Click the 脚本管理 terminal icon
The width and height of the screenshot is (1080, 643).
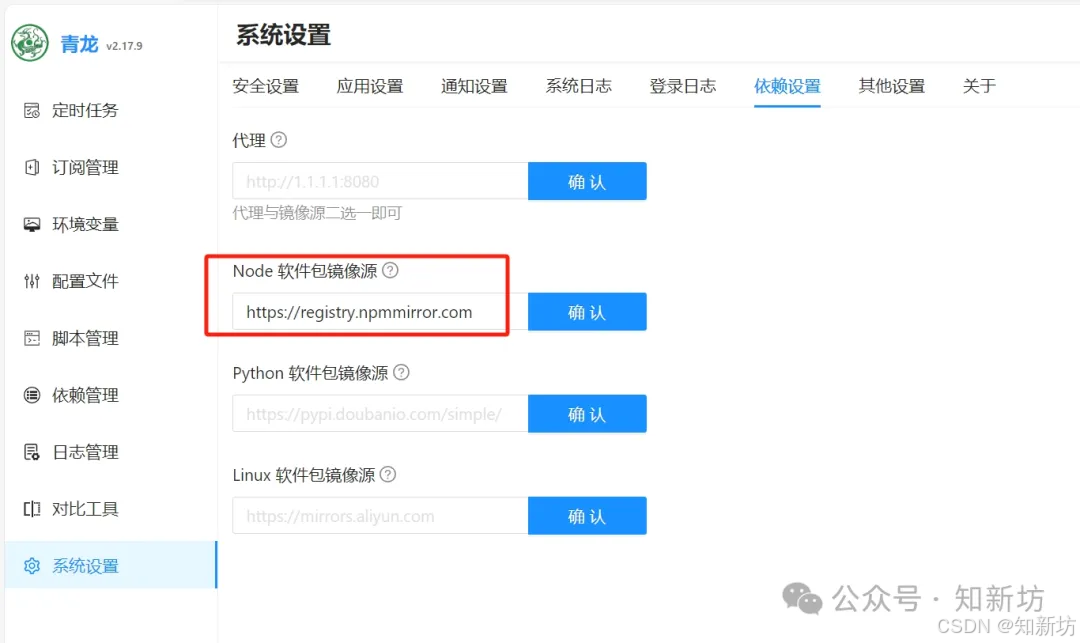point(32,338)
